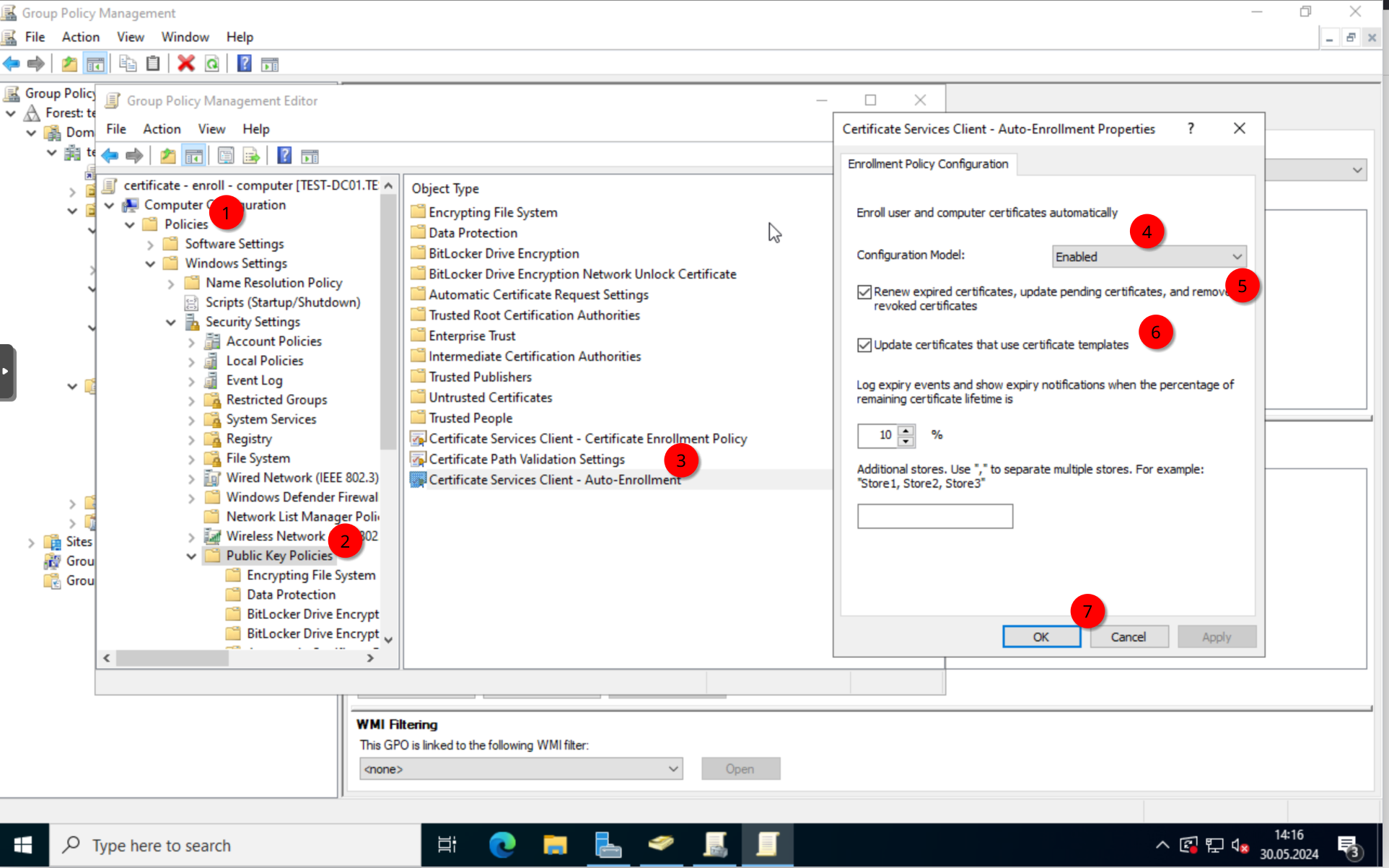The width and height of the screenshot is (1389, 868).
Task: Decrease remaining lifetime percentage spinner
Action: click(906, 441)
